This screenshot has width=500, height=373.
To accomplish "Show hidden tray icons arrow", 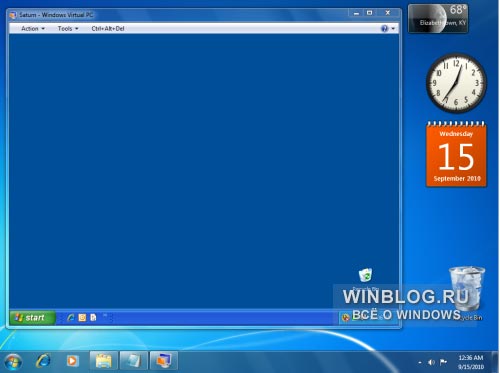I will [420, 362].
